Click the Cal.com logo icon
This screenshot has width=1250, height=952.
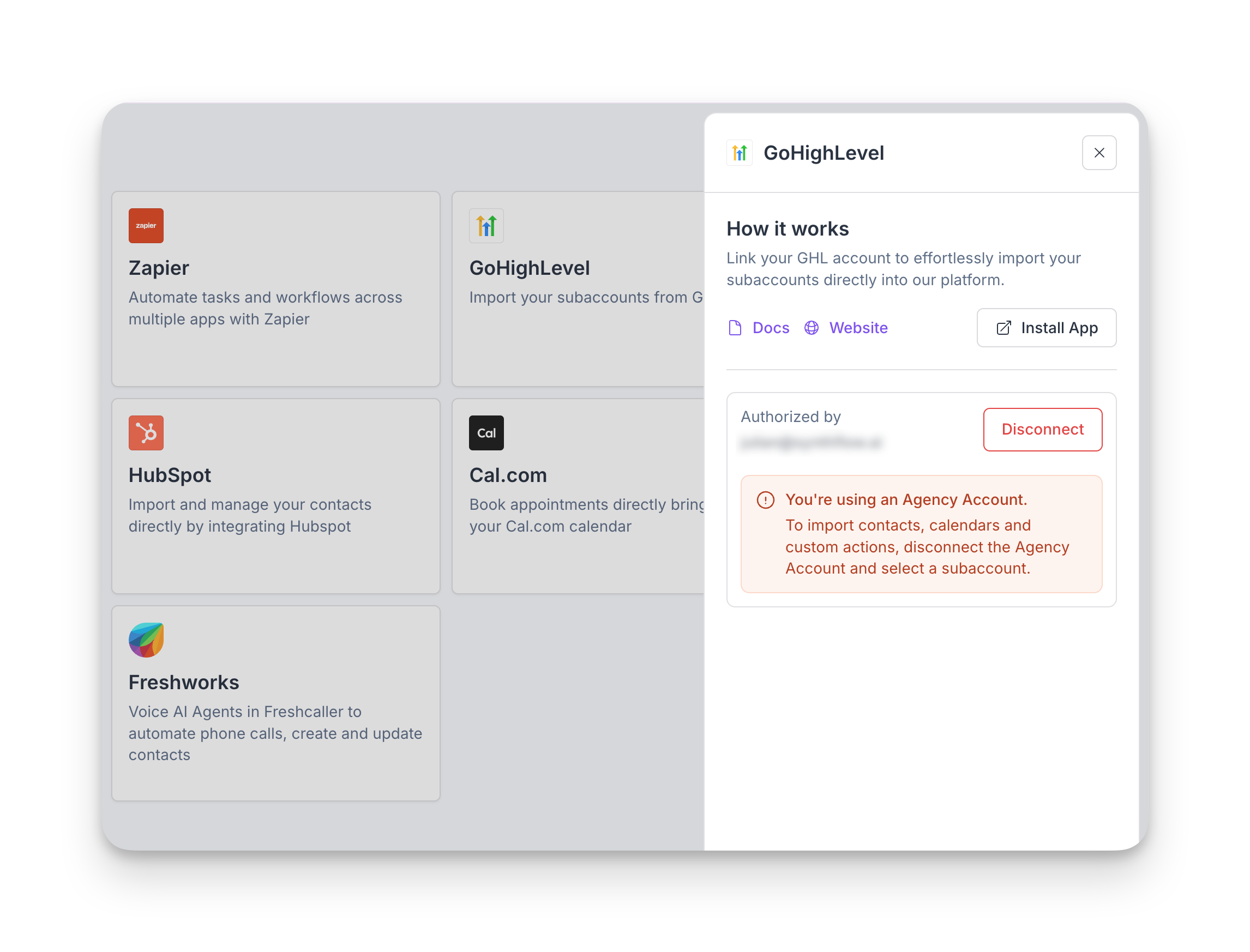[x=485, y=432]
